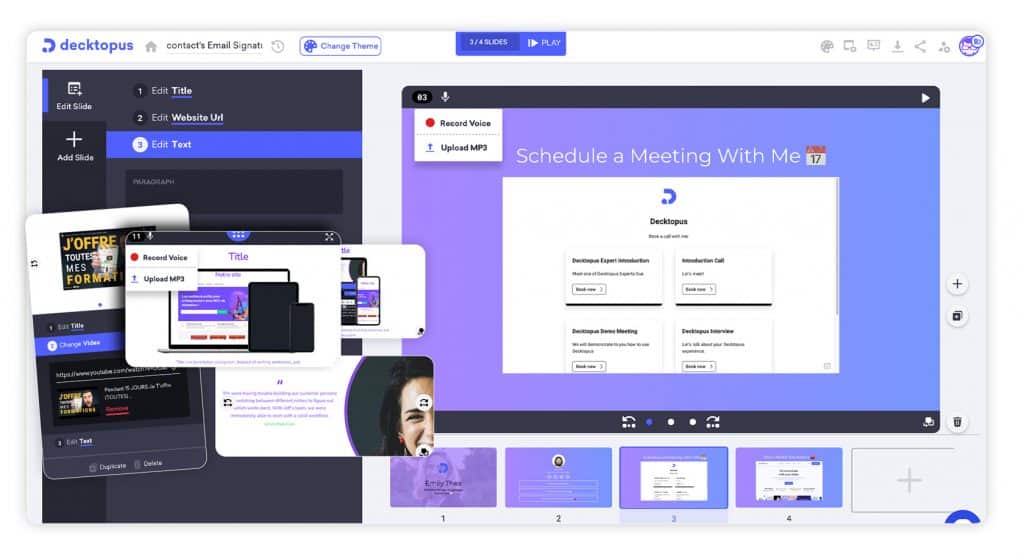Select highlighted slide thumbnail 3

tap(673, 477)
